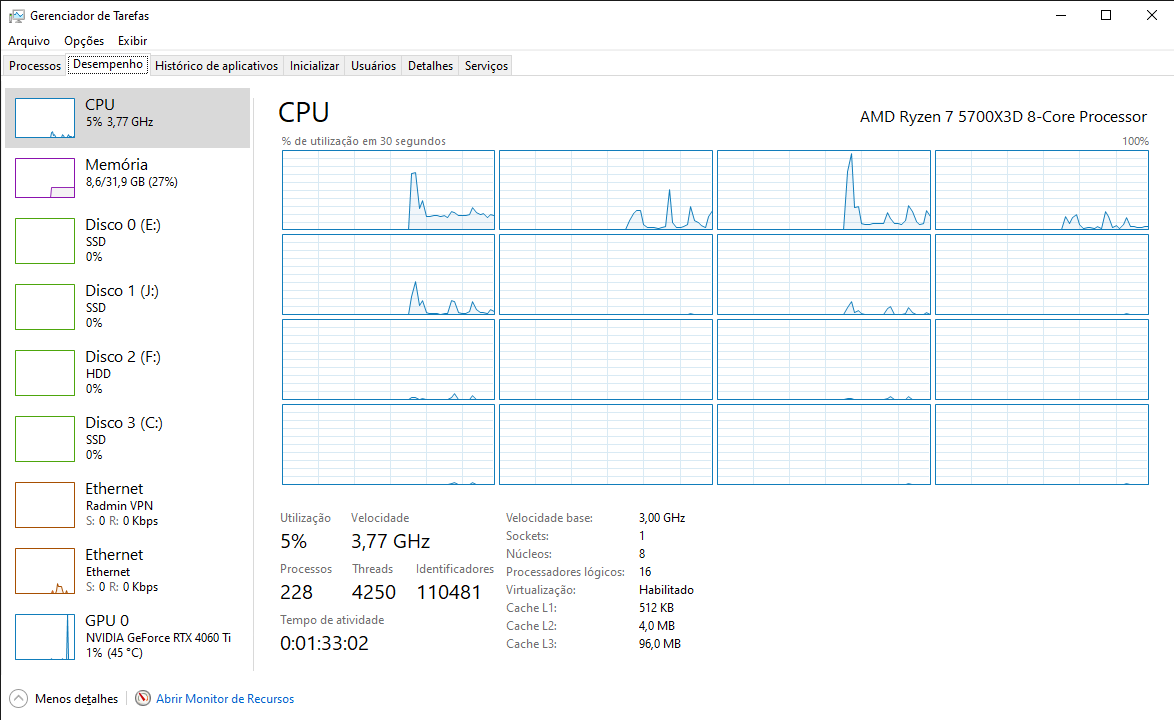Image resolution: width=1174 pixels, height=720 pixels.
Task: Switch to the Processos tab
Action: [x=34, y=66]
